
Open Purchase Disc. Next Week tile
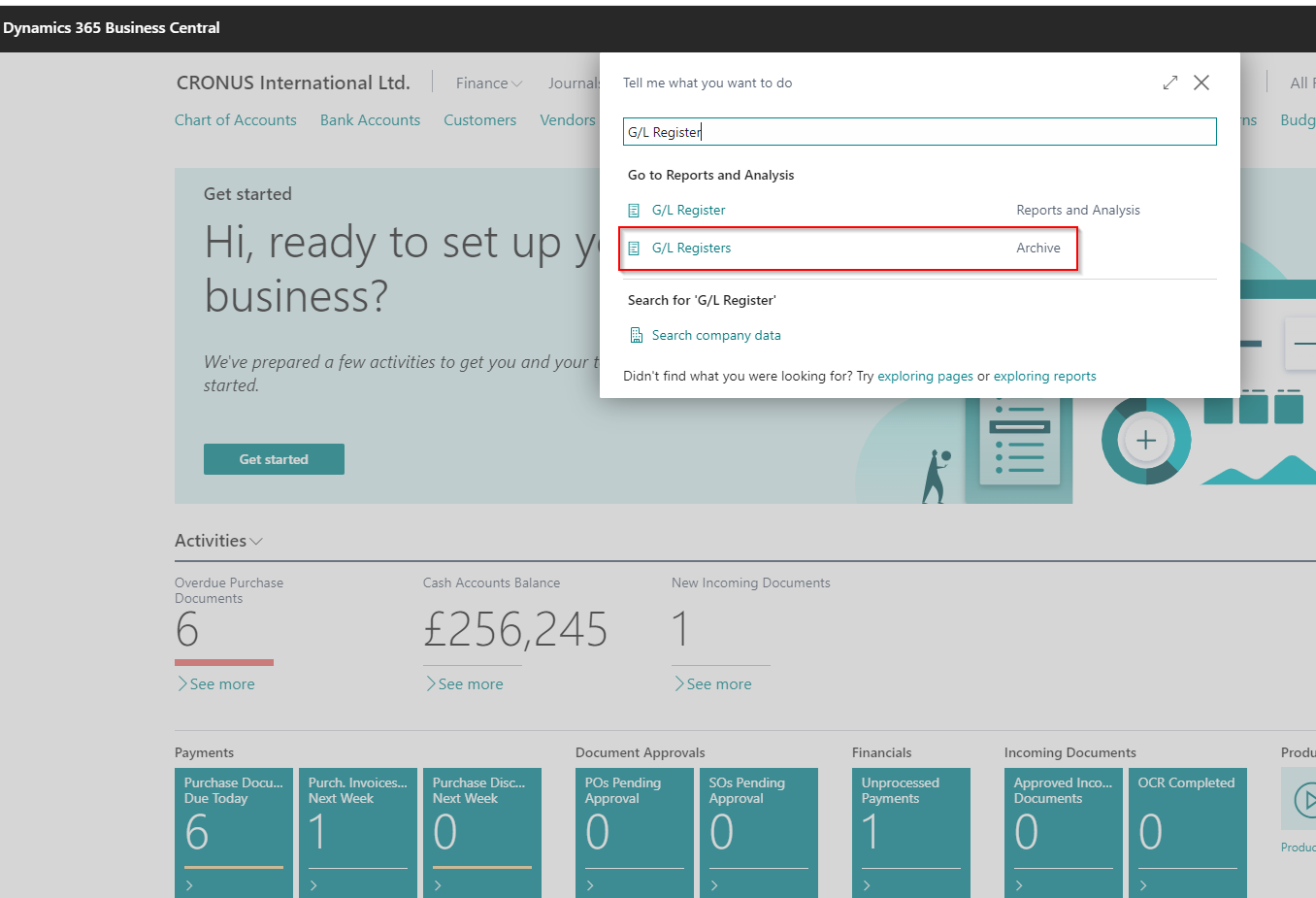pos(482,832)
